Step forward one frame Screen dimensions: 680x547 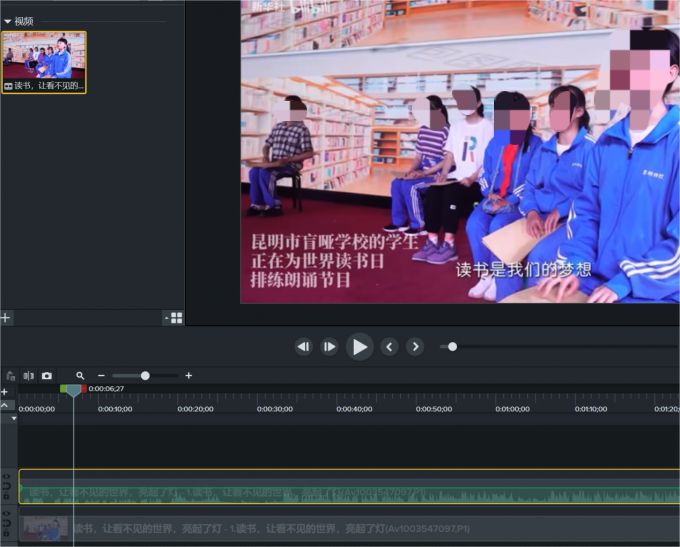coord(329,347)
